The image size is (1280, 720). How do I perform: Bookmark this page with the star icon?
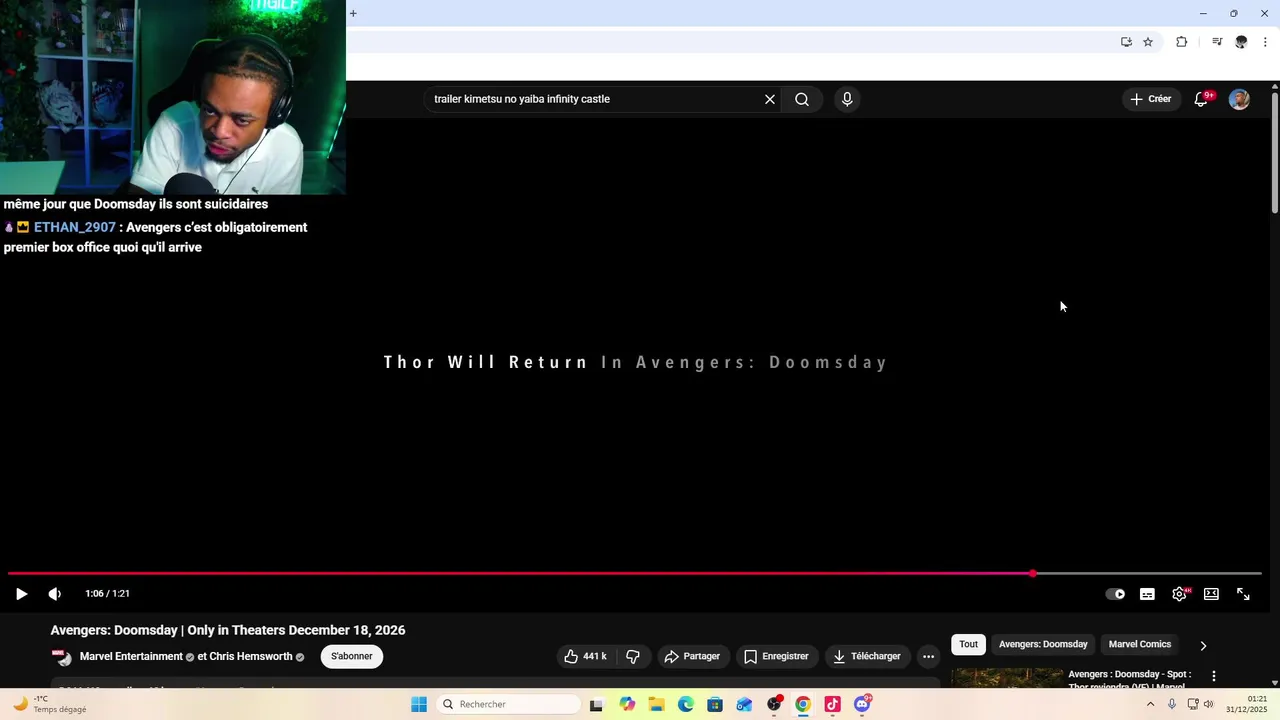[x=1148, y=42]
